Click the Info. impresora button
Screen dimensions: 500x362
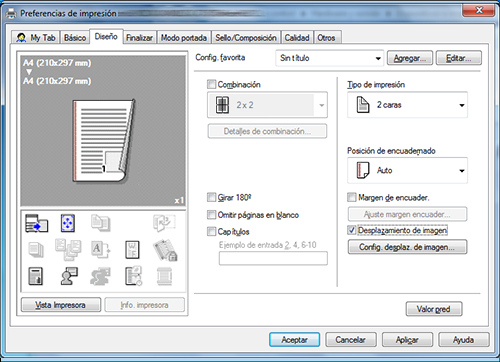coord(144,305)
